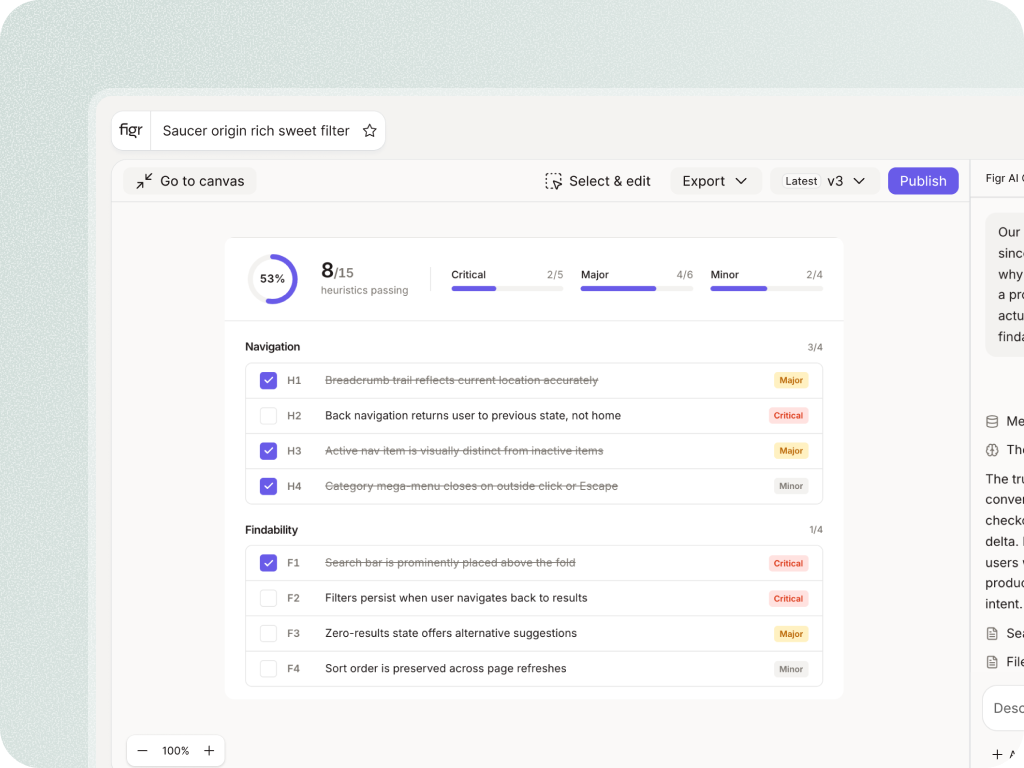Uncheck H3 Active nav item heuristic
This screenshot has width=1024, height=768.
tap(268, 451)
